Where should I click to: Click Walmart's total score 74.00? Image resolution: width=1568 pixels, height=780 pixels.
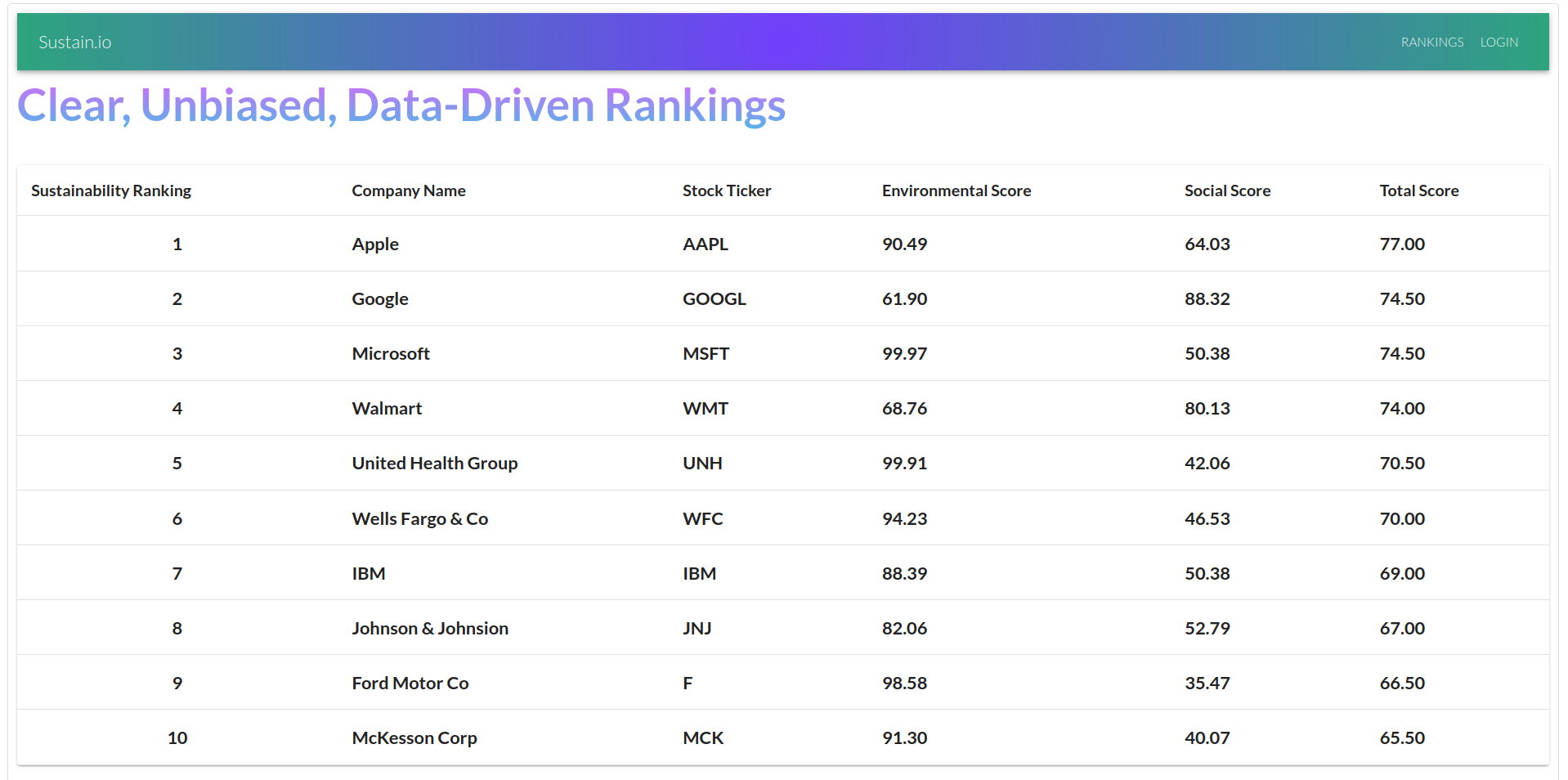click(1402, 409)
